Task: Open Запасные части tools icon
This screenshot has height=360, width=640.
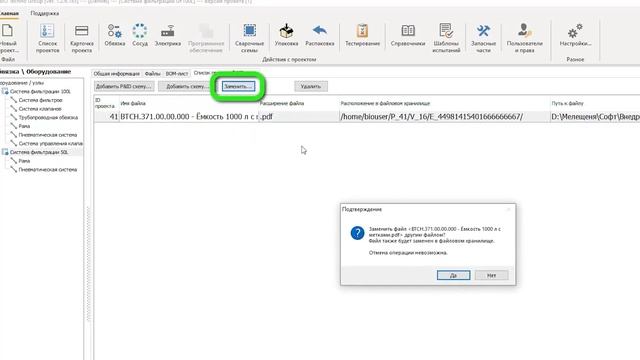Action: click(483, 38)
